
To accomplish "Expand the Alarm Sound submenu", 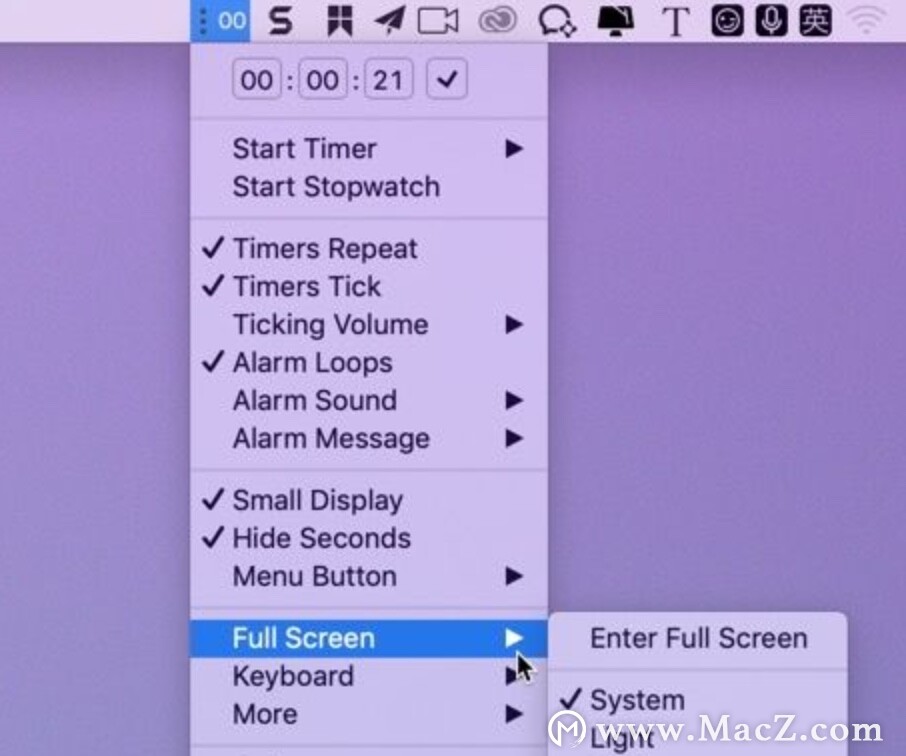I will click(x=369, y=401).
